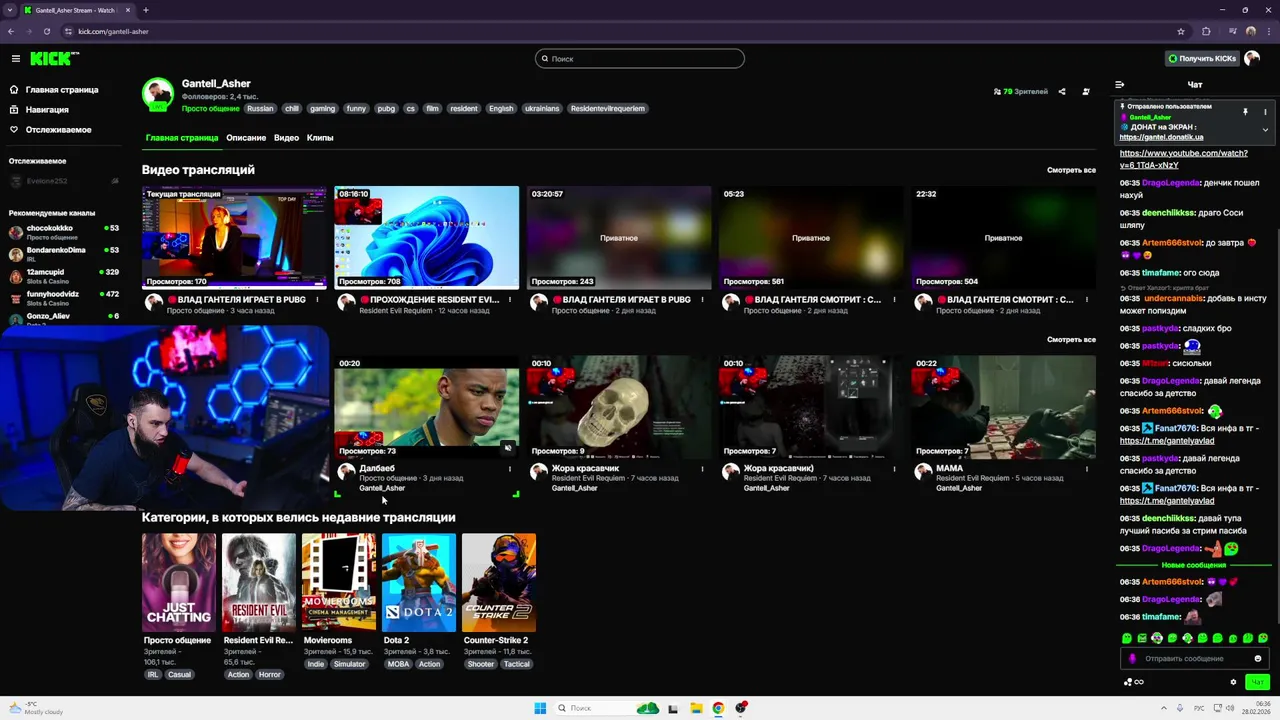Image resolution: width=1280 pixels, height=720 pixels.
Task: Click Смотреть все for Видео трансляций
Action: point(1071,170)
